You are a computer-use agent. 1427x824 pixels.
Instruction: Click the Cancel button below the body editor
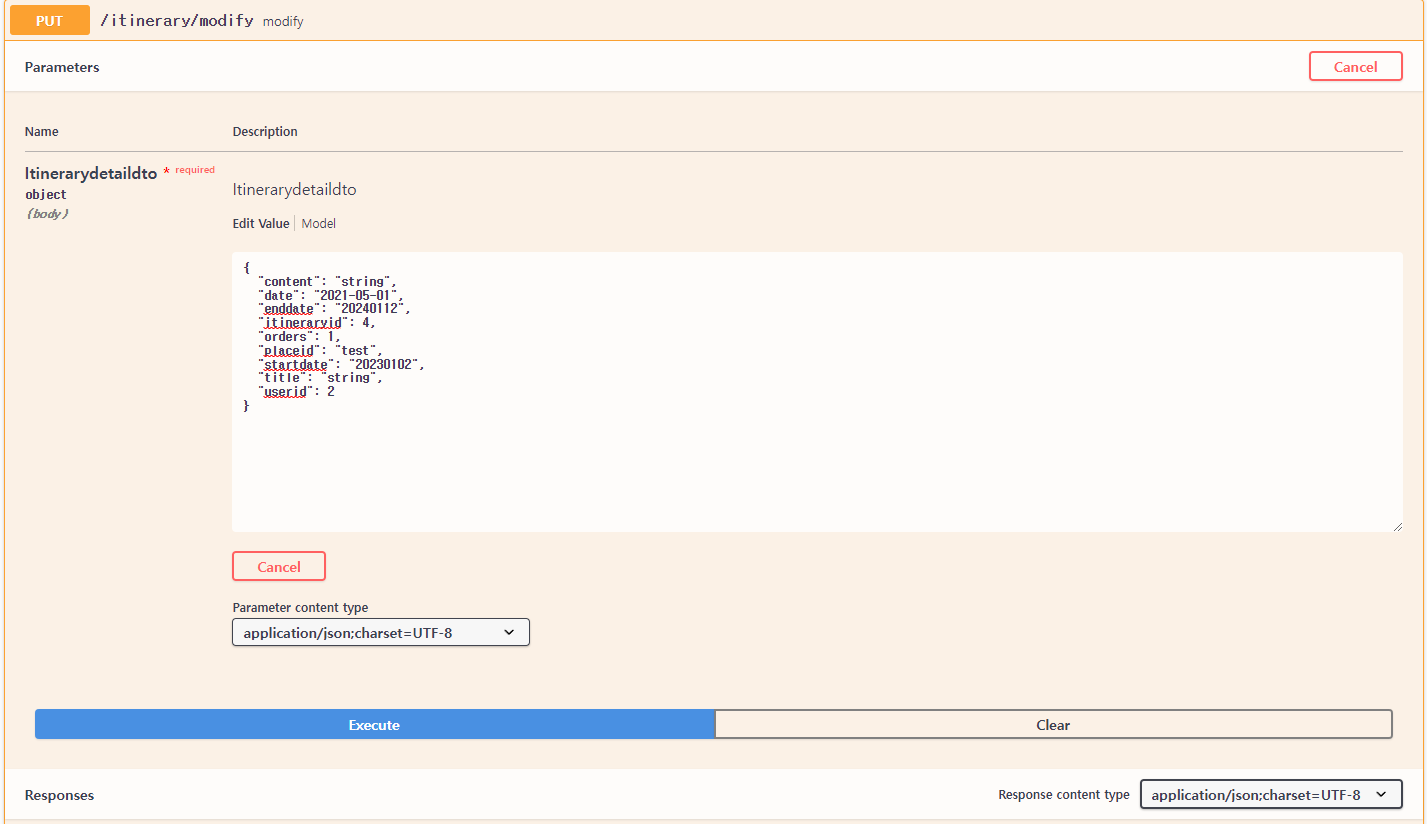coord(278,566)
